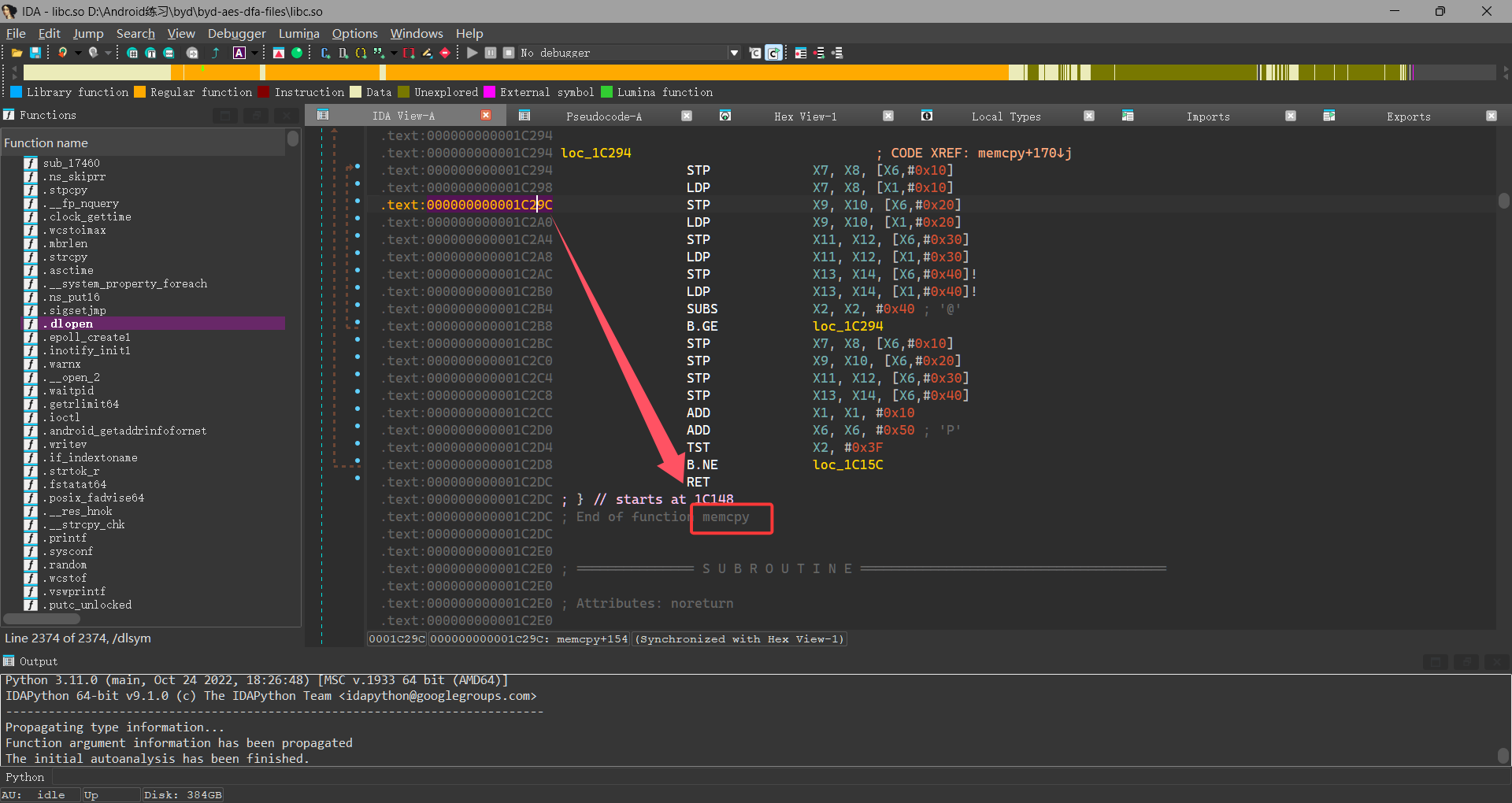Close the Imports tab
The image size is (1512, 803).
point(1291,116)
